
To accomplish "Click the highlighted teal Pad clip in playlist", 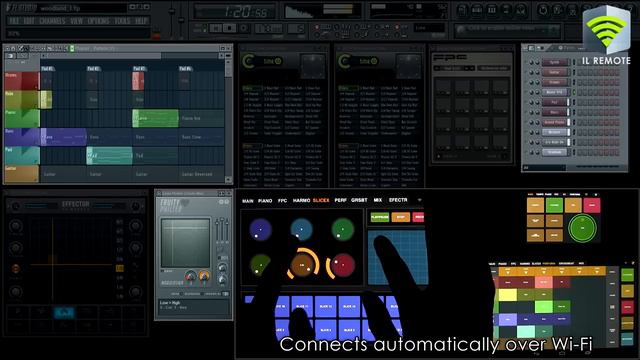I will [x=109, y=156].
